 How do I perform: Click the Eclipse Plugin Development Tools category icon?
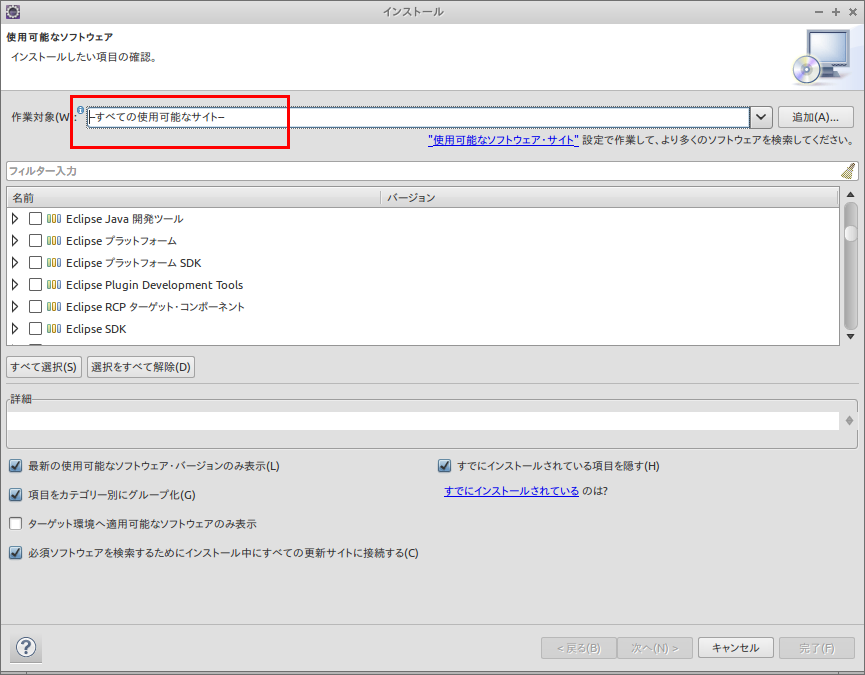[x=54, y=285]
